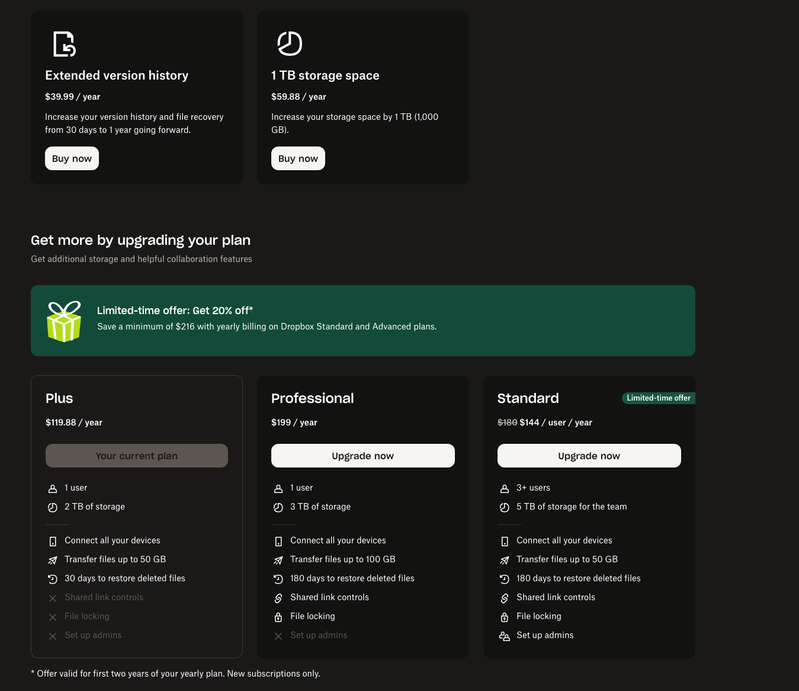
Task: Click the green gift box icon
Action: point(64,321)
